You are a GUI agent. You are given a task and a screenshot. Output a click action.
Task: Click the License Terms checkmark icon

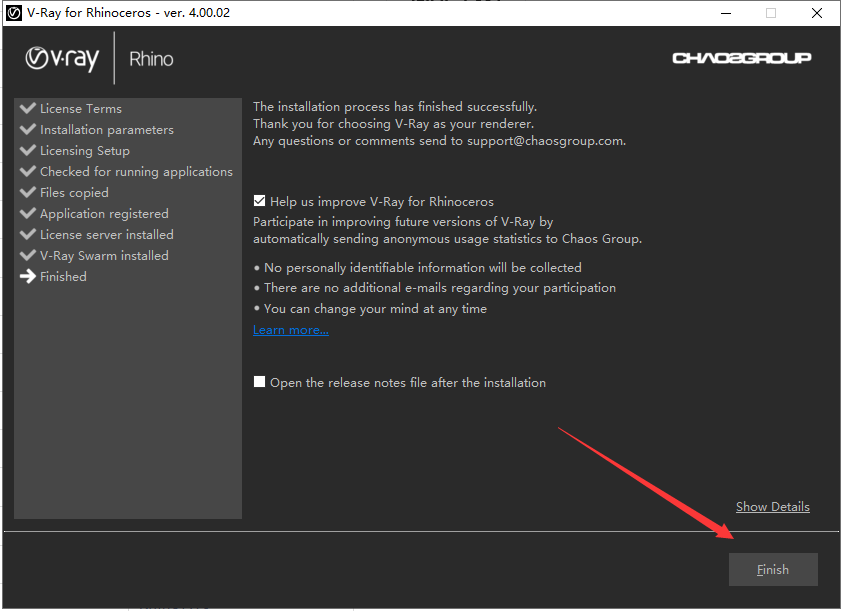coord(27,108)
